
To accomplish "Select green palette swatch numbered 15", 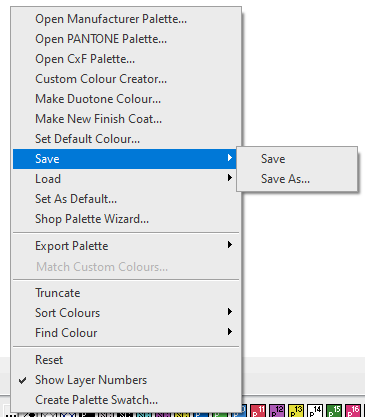I will (334, 411).
